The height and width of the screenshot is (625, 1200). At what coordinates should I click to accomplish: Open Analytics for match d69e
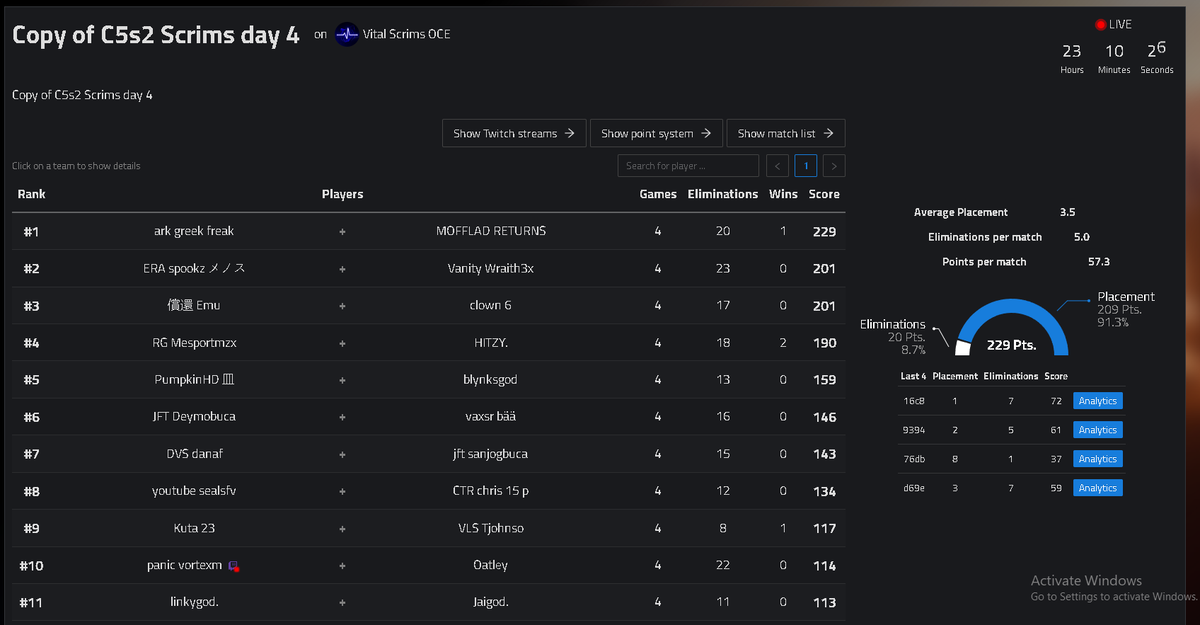1097,488
